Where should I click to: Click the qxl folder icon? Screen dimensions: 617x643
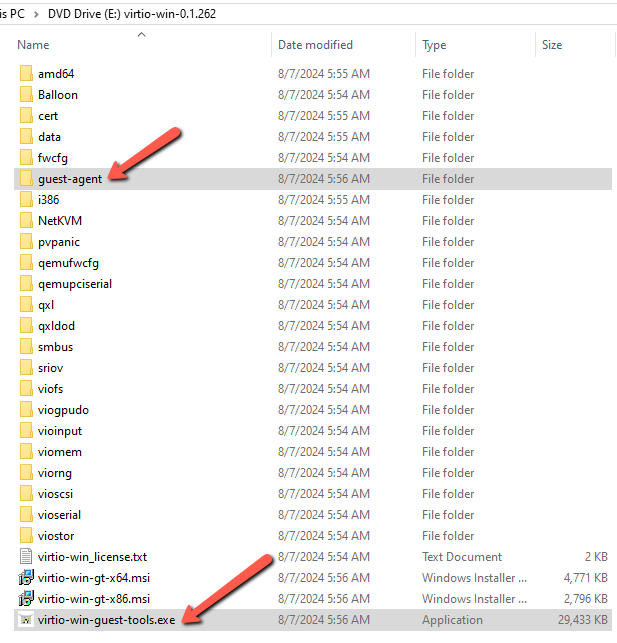[26, 305]
